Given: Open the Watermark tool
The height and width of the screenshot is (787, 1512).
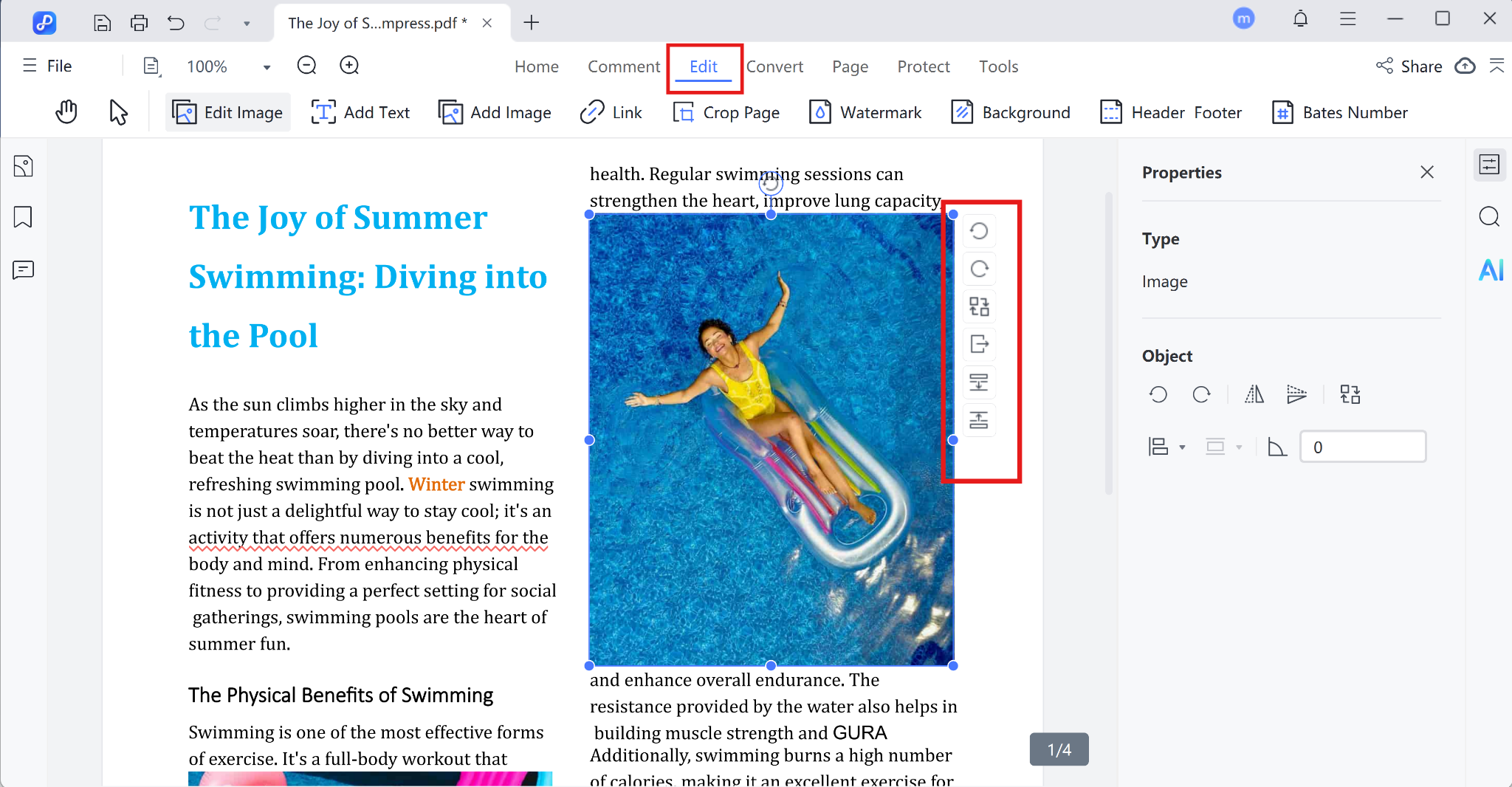Looking at the screenshot, I should [865, 112].
